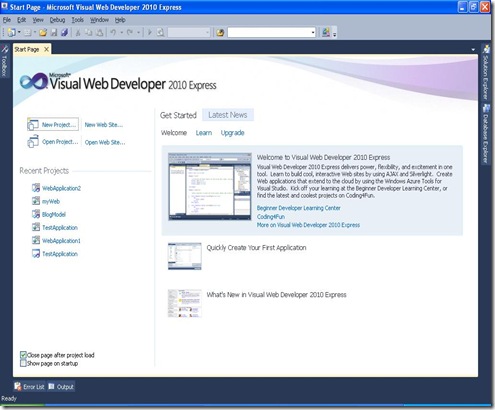The height and width of the screenshot is (410, 495).
Task: Click the New Web Site link
Action: point(104,125)
